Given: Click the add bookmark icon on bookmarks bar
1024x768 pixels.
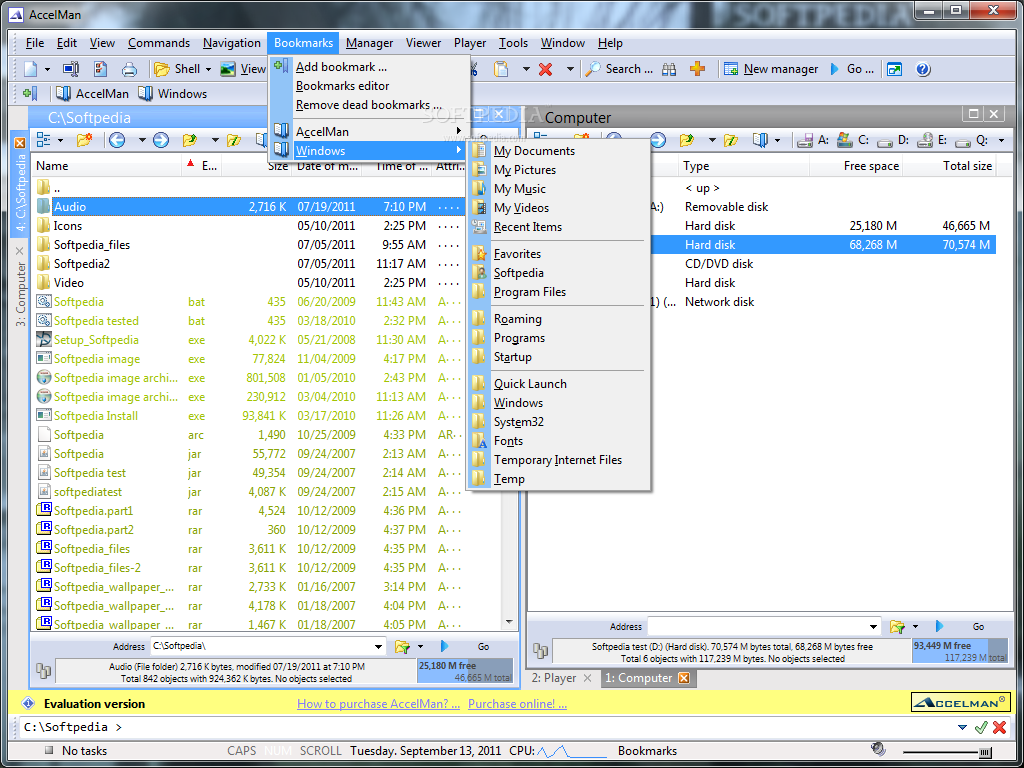Looking at the screenshot, I should coord(31,93).
